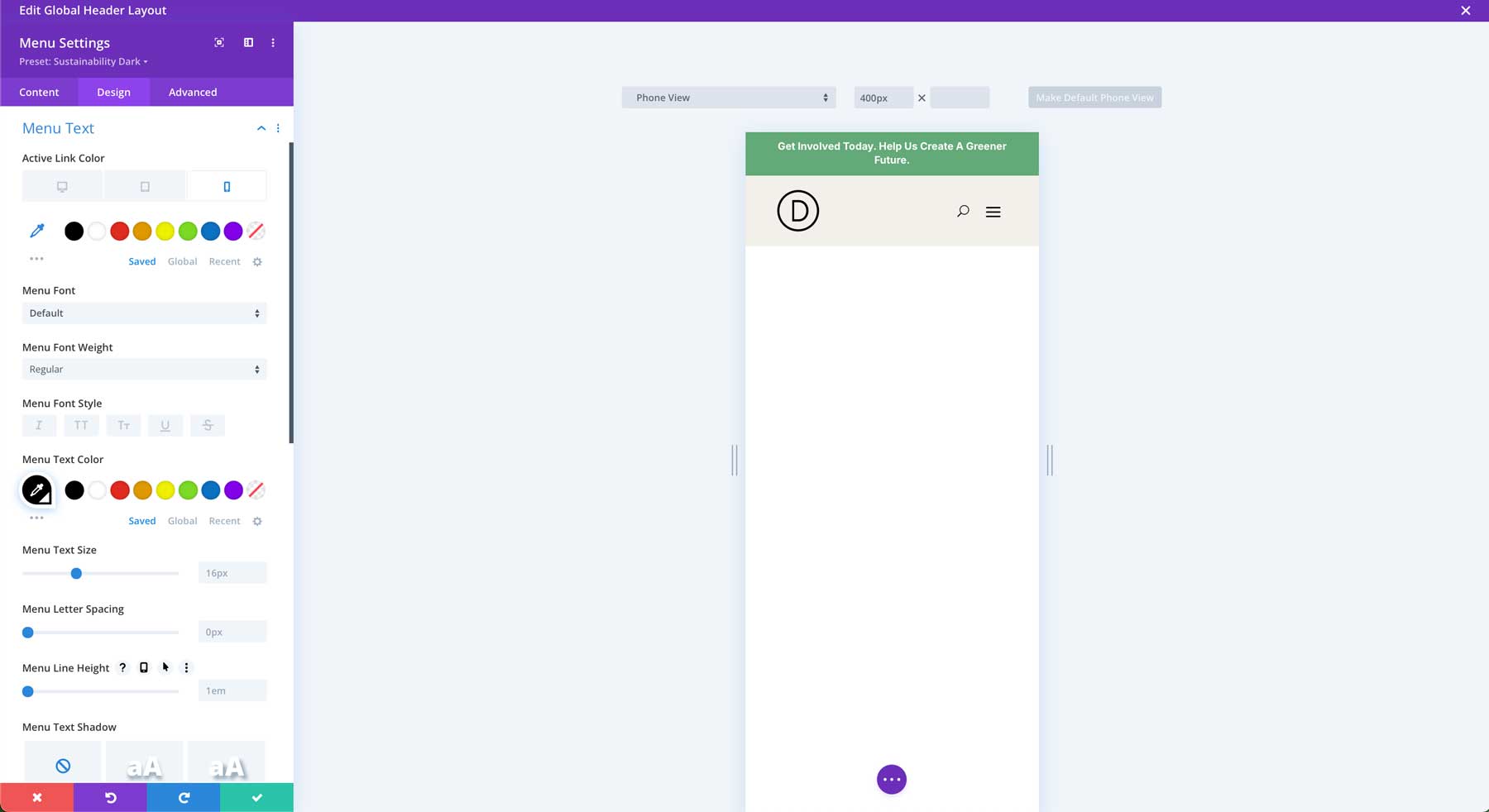Image resolution: width=1489 pixels, height=812 pixels.
Task: Switch to the Content tab
Action: [x=39, y=92]
